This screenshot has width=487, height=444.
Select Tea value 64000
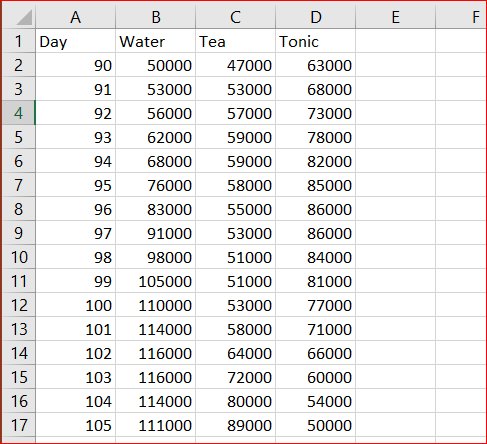coord(236,353)
